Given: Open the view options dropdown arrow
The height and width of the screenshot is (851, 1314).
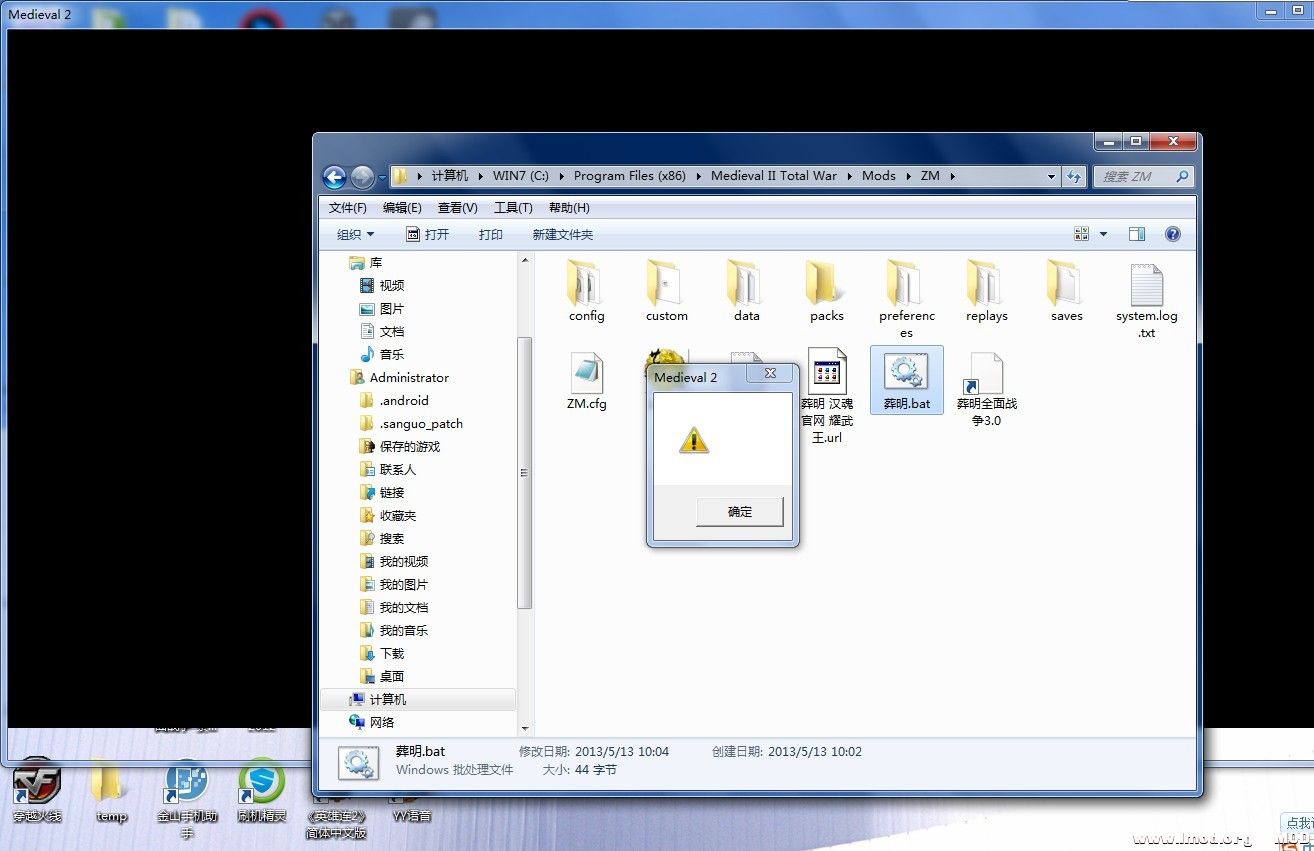Looking at the screenshot, I should [1104, 234].
